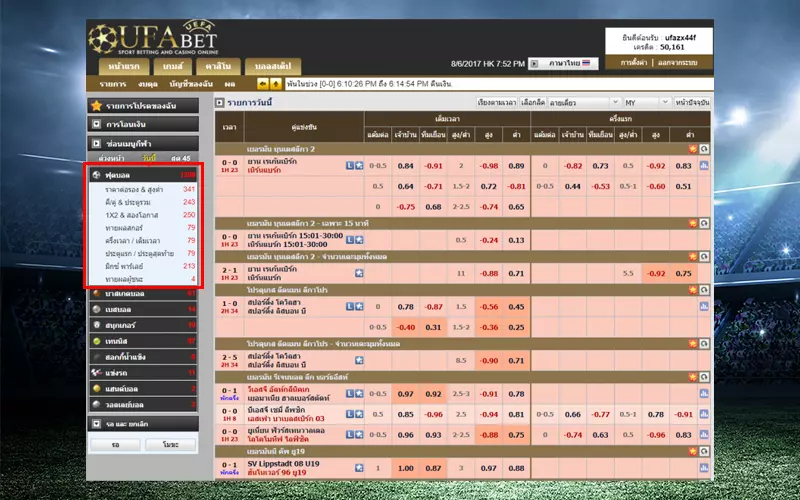Click the favorites star icon in the sidebar
Screen dimensions: 800x500
tap(96, 105)
